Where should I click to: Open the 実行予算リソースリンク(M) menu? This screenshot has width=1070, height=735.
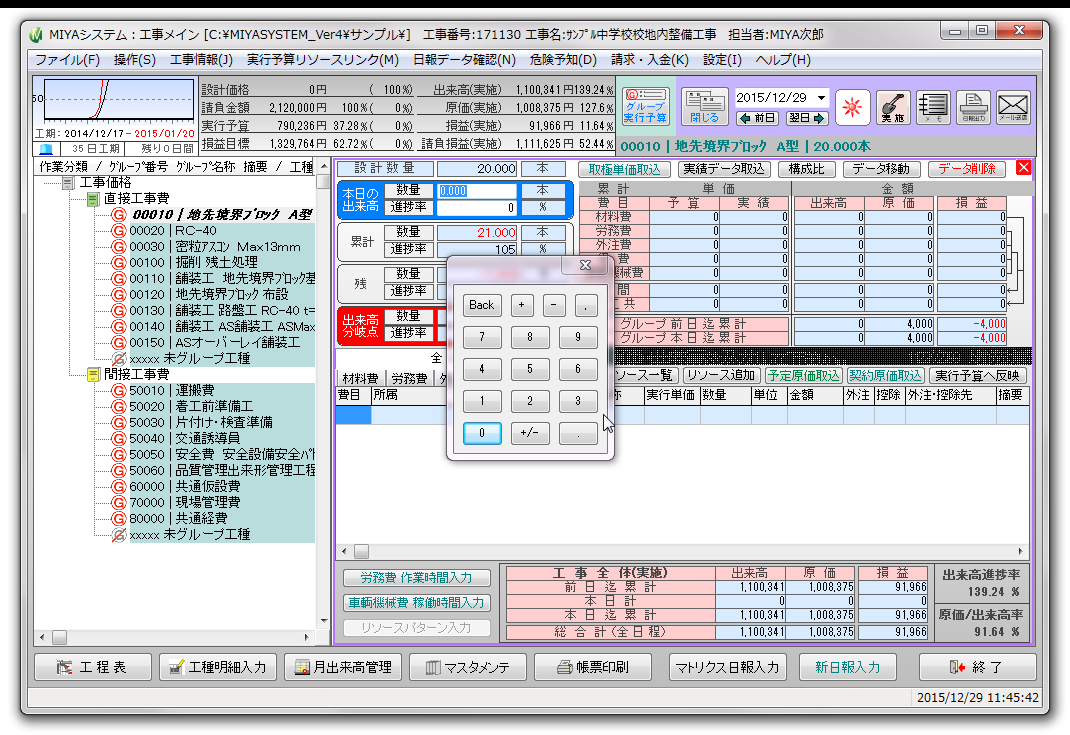tap(323, 60)
